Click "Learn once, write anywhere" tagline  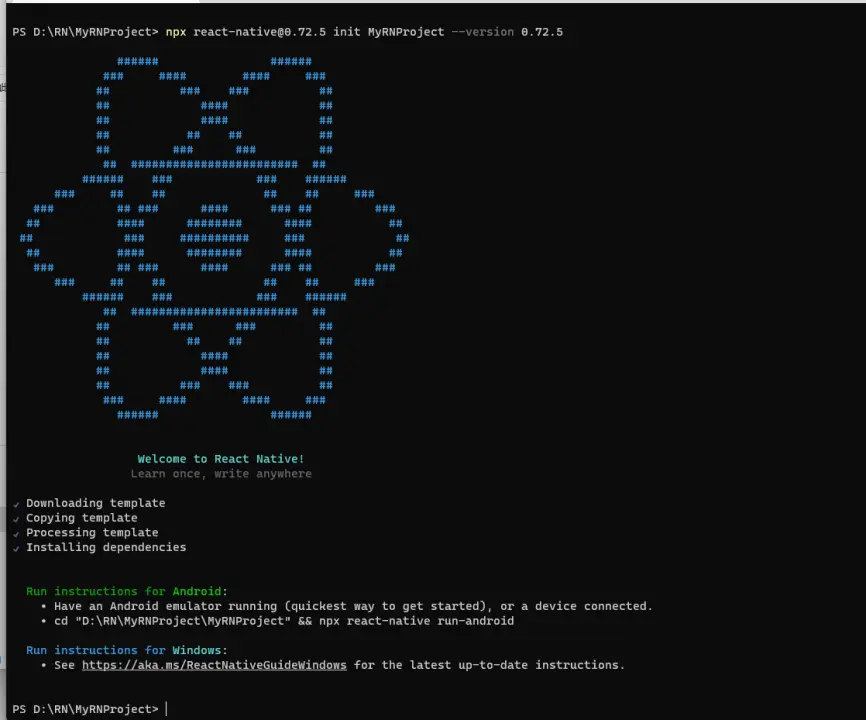click(221, 474)
